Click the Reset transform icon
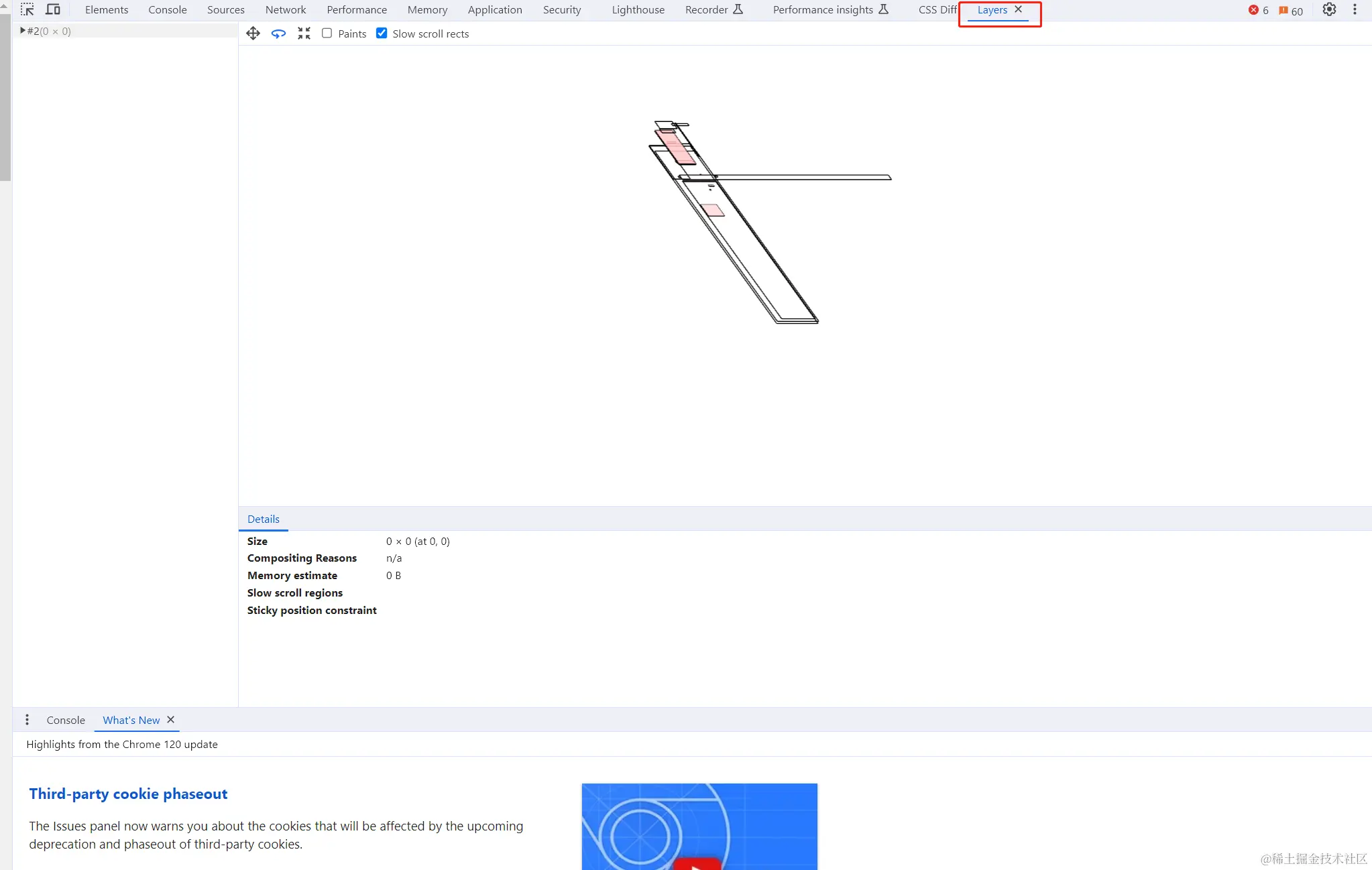Viewport: 1372px width, 870px height. click(x=304, y=34)
